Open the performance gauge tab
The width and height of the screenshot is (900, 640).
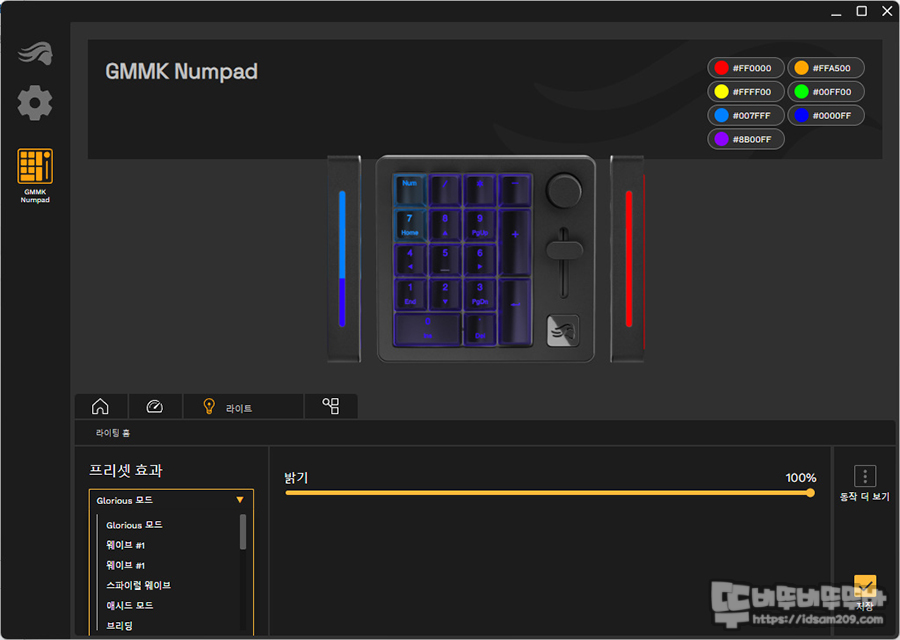154,406
